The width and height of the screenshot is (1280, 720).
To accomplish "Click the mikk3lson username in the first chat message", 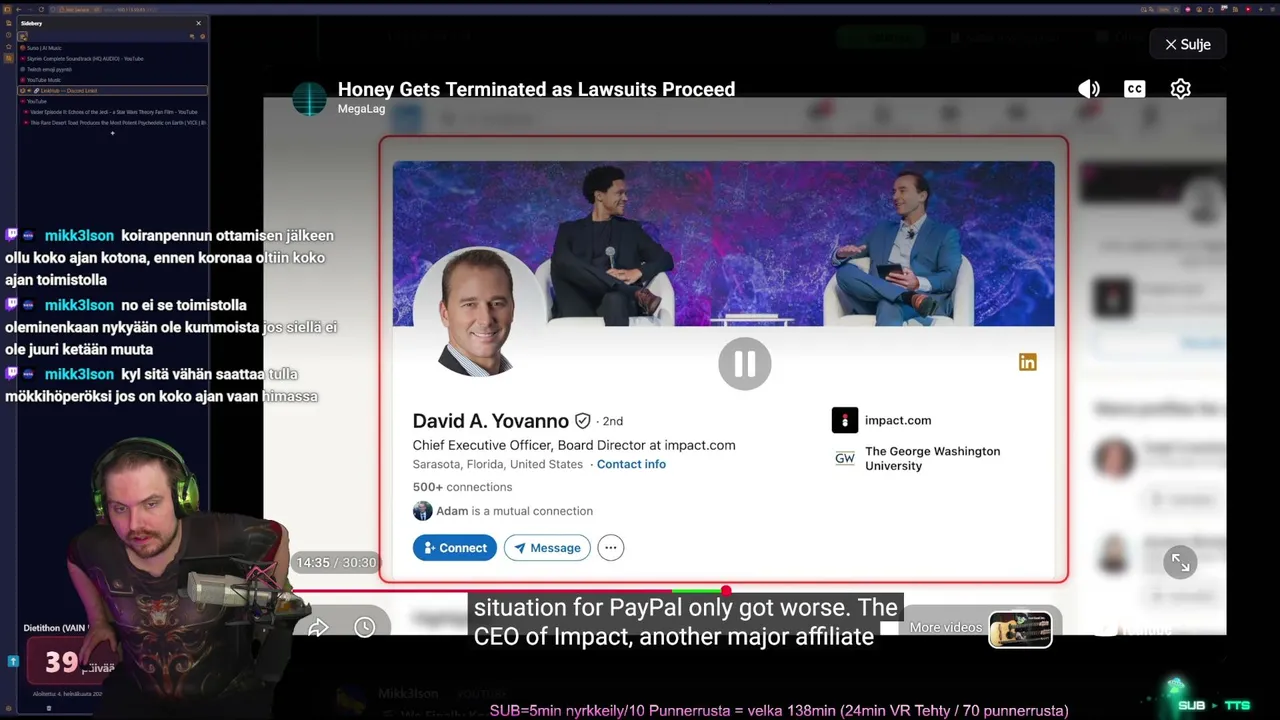I will click(79, 236).
